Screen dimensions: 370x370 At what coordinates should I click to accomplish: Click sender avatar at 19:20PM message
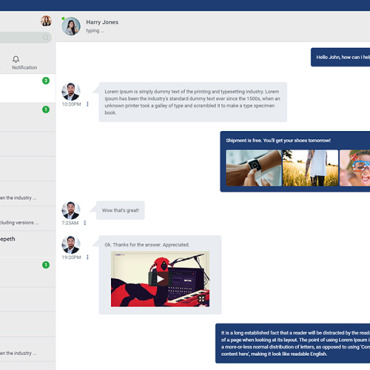tap(71, 245)
